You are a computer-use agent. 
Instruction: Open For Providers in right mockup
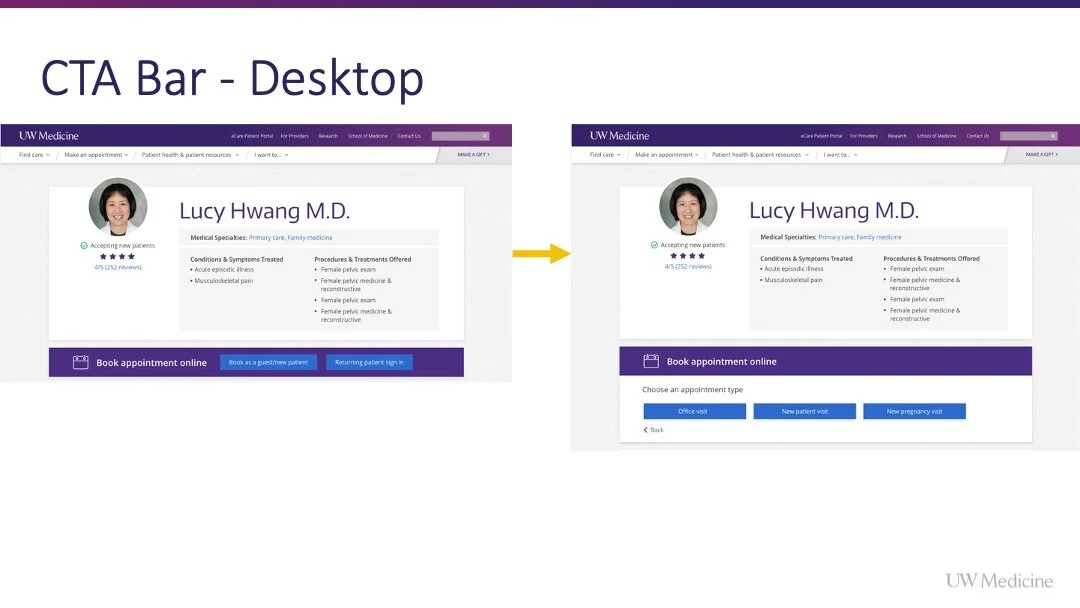pyautogui.click(x=864, y=136)
